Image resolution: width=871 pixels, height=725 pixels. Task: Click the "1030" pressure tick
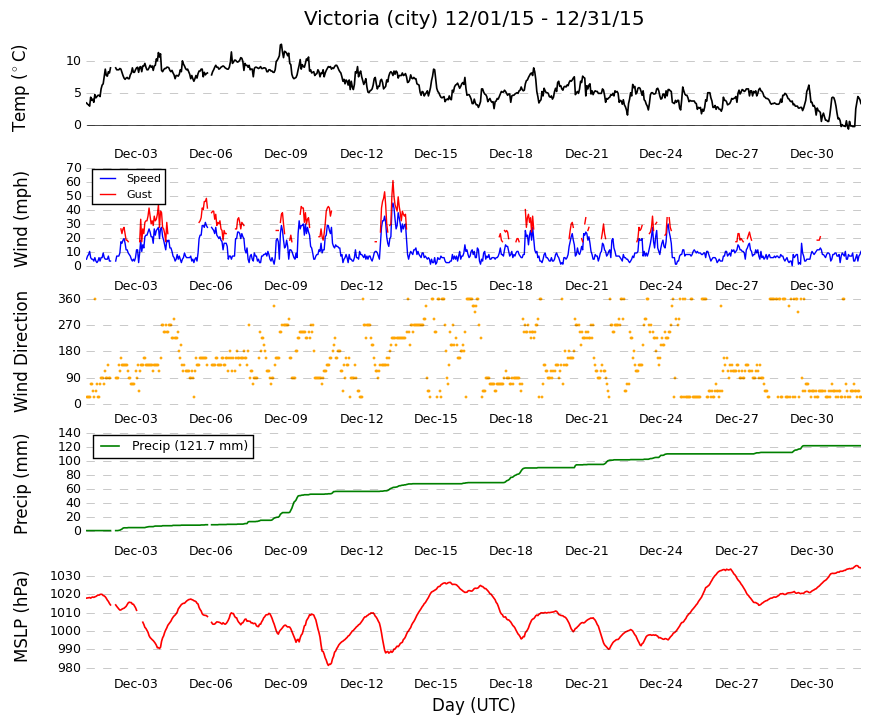point(66,576)
